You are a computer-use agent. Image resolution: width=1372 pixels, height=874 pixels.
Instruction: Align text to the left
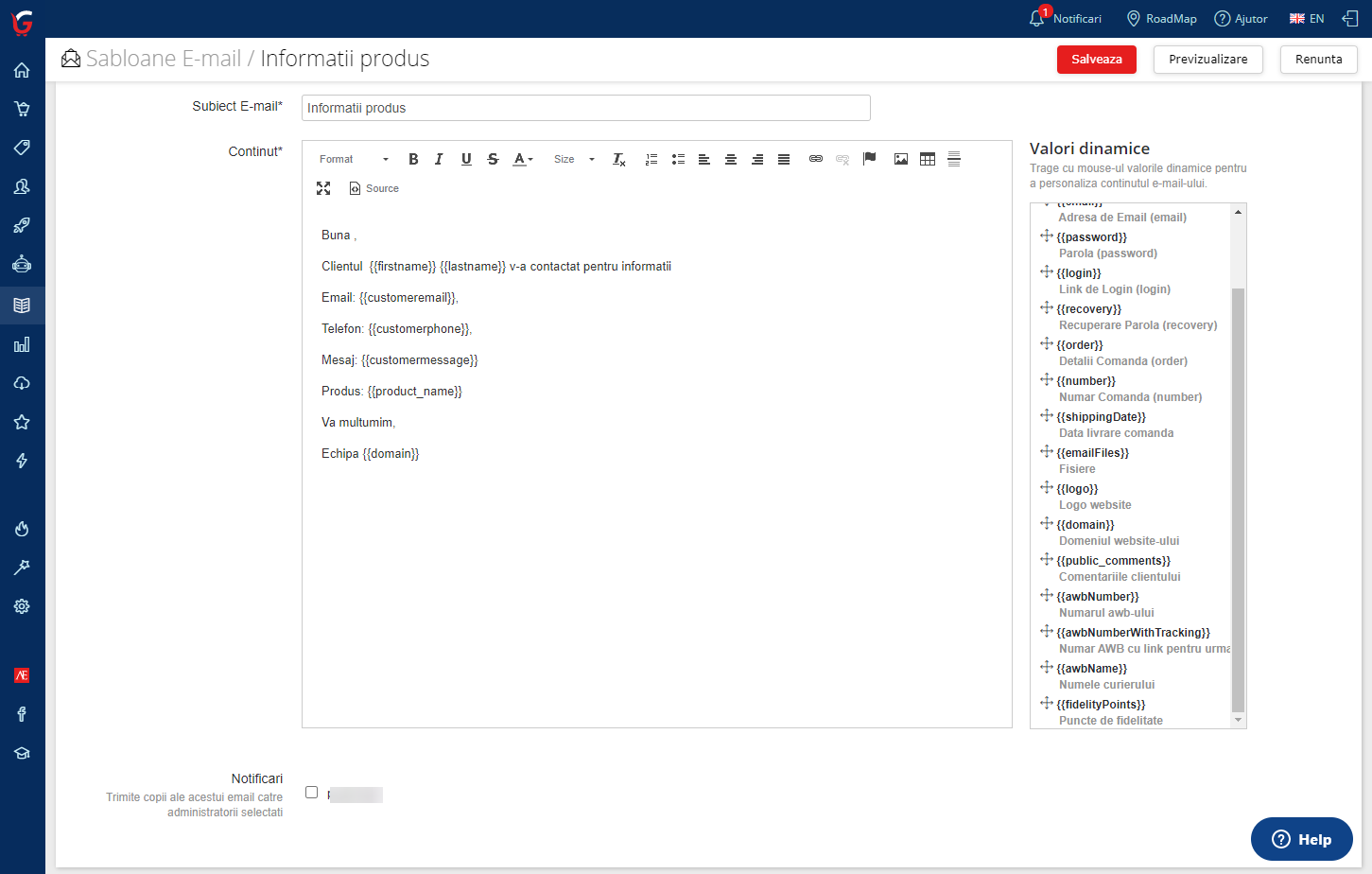[x=704, y=159]
